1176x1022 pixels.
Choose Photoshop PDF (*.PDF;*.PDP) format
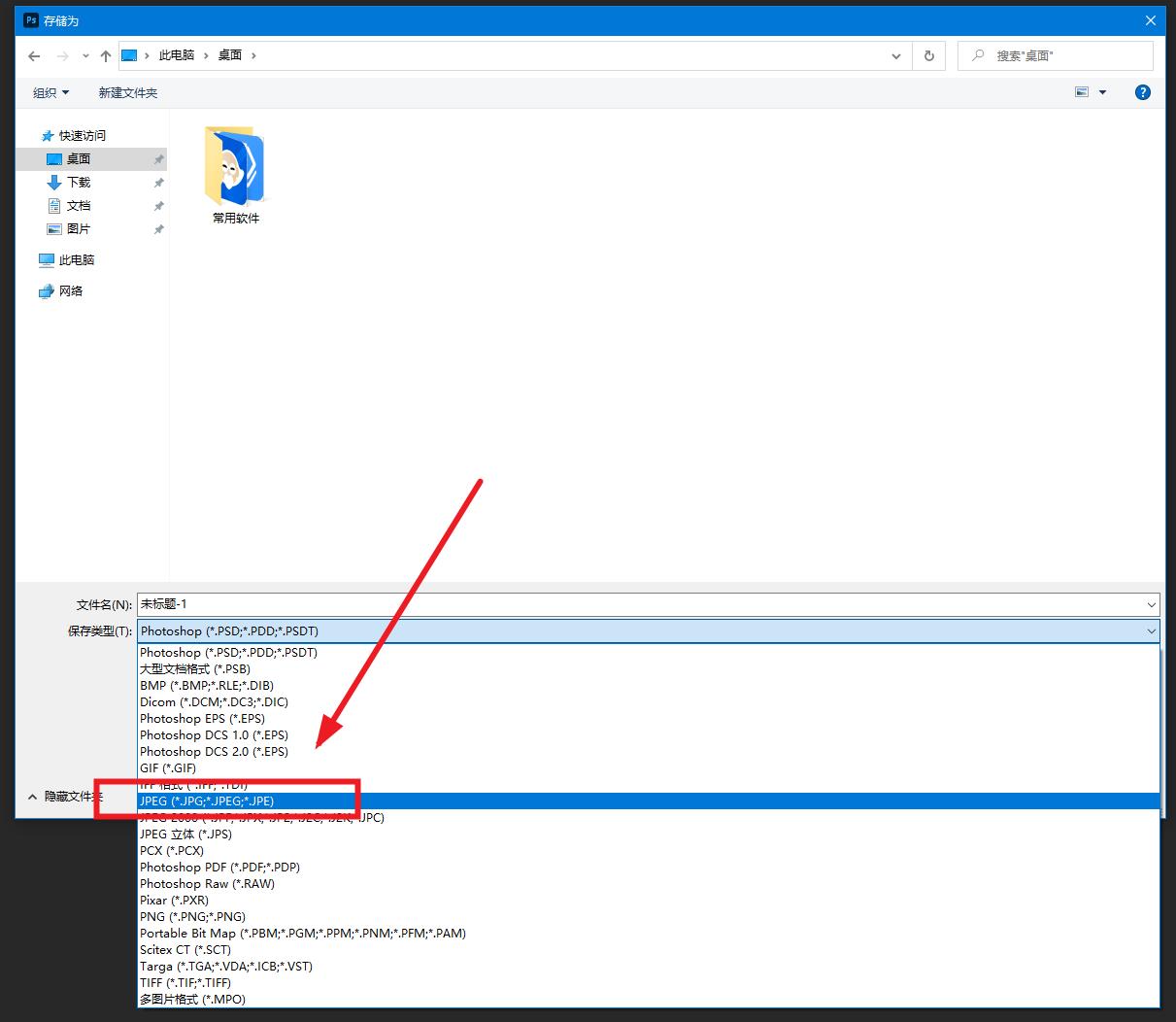pyautogui.click(x=649, y=868)
